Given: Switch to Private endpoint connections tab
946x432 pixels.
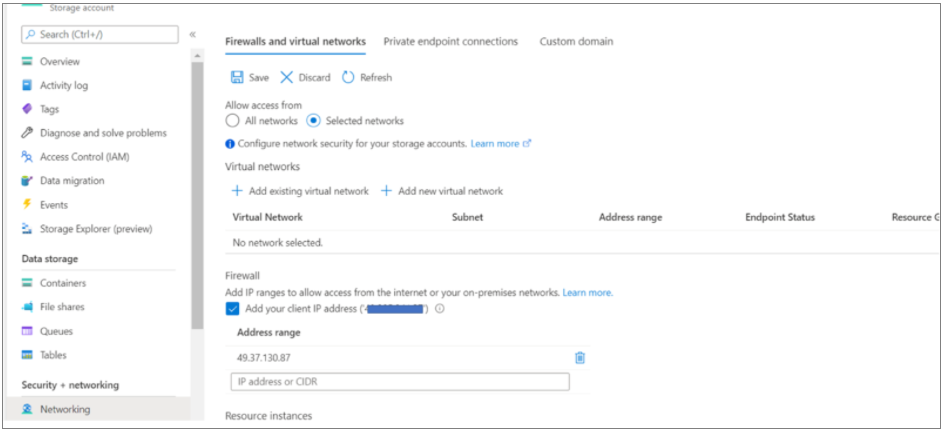Looking at the screenshot, I should click(451, 42).
